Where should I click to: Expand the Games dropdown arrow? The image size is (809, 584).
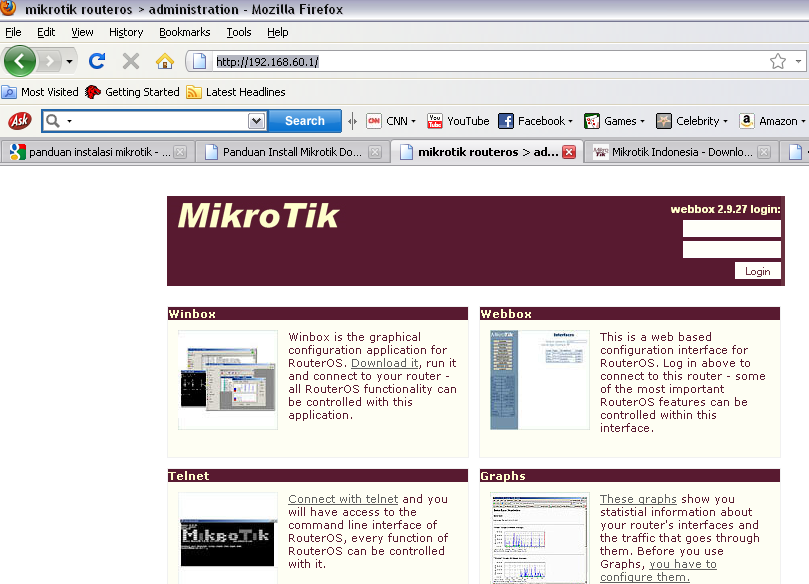642,122
